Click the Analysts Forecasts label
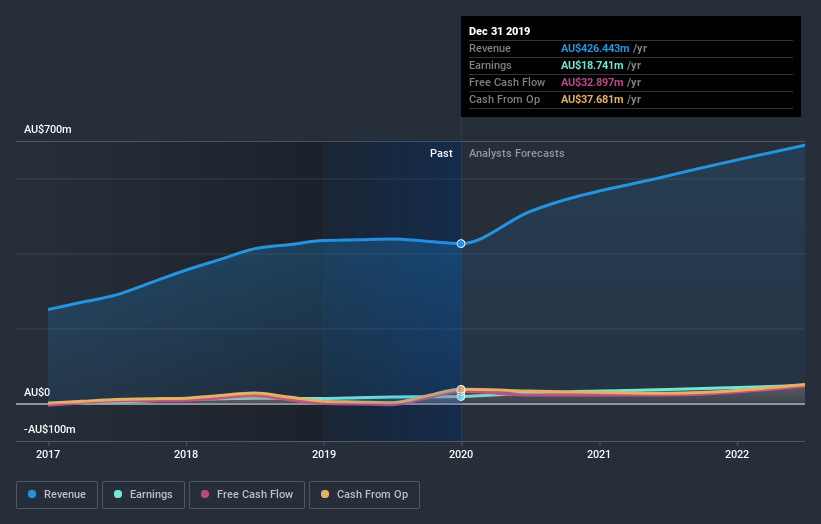Image resolution: width=821 pixels, height=524 pixels. (x=516, y=153)
